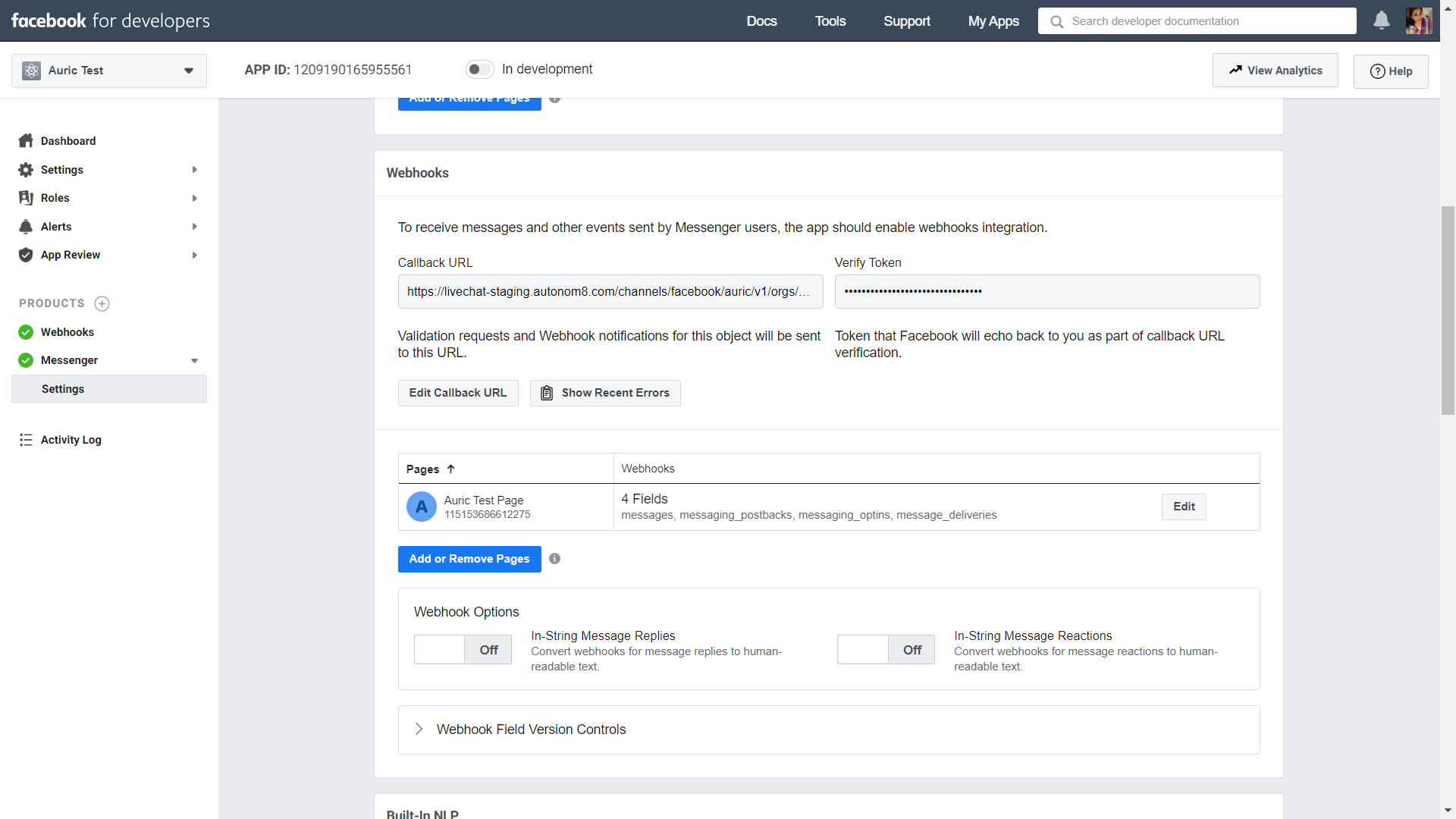The width and height of the screenshot is (1456, 819).
Task: Click the App Review shield icon
Action: tap(26, 255)
